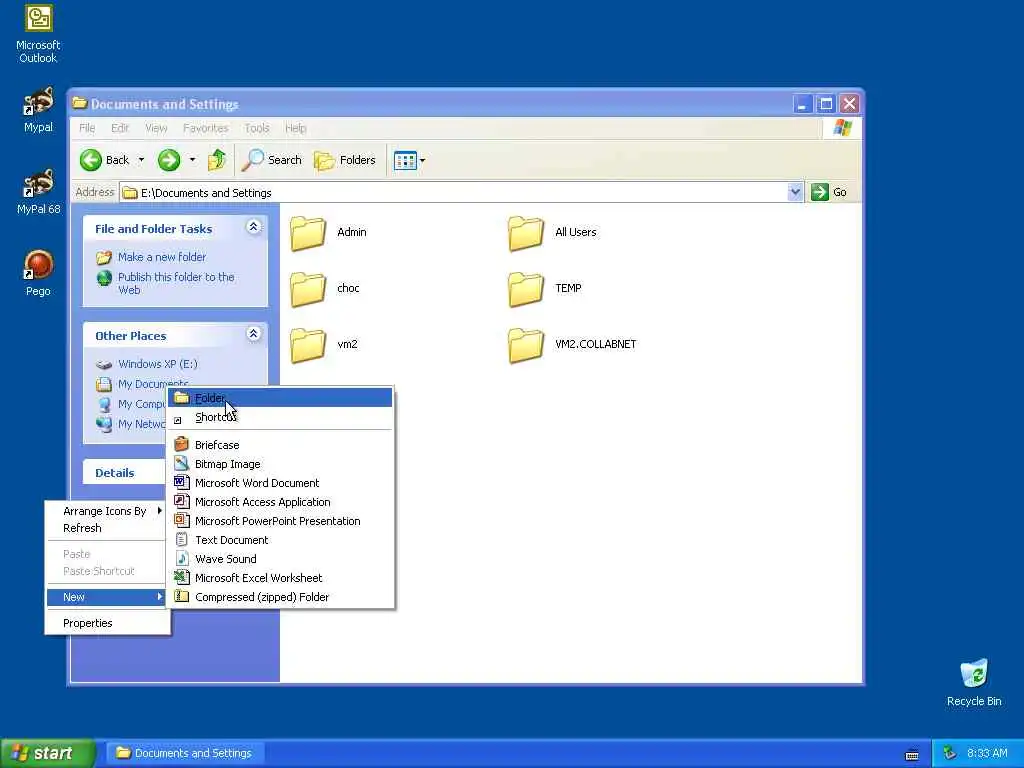Open My Documents in Other Places

[x=142, y=384]
